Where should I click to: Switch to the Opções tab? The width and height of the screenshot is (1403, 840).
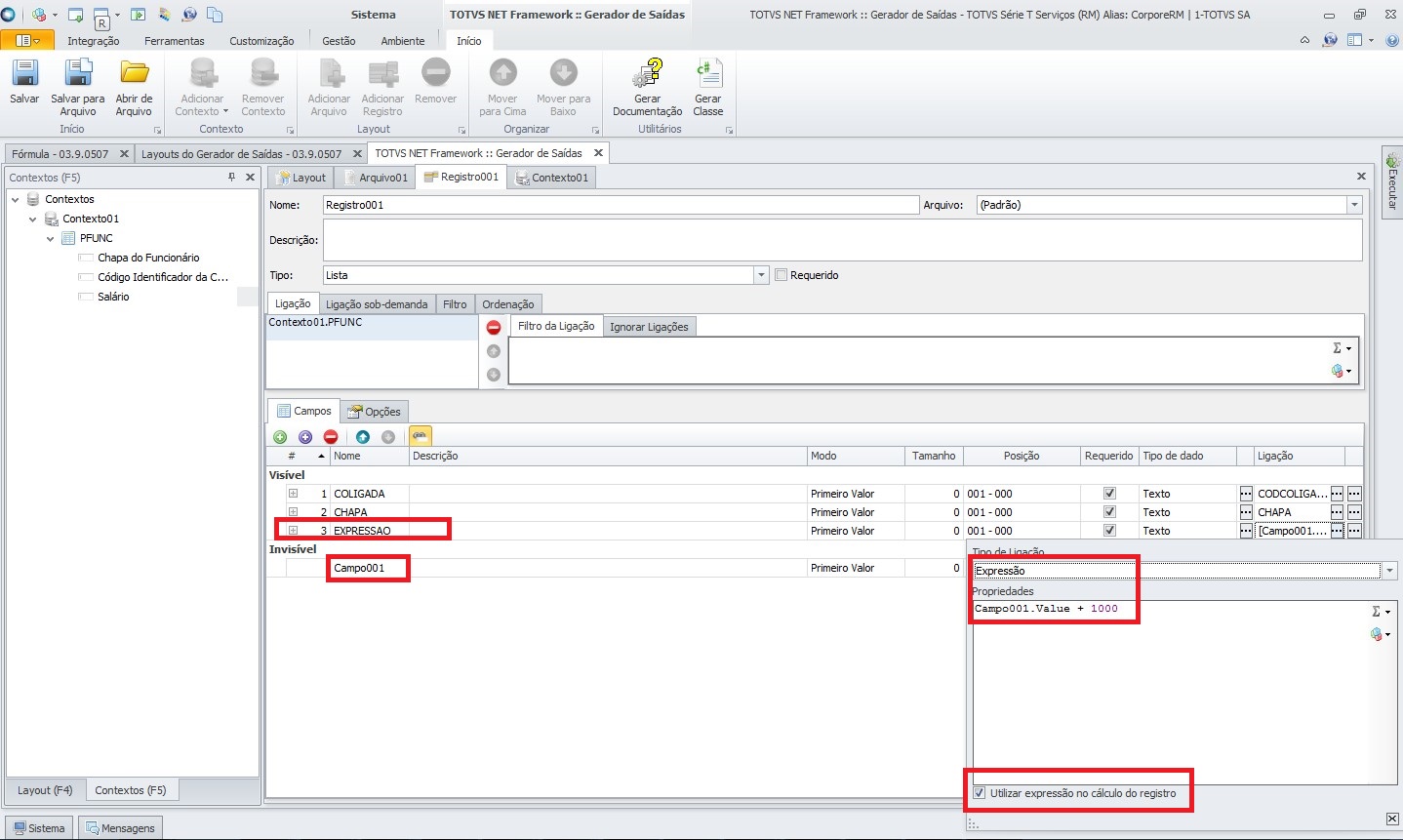click(x=374, y=412)
